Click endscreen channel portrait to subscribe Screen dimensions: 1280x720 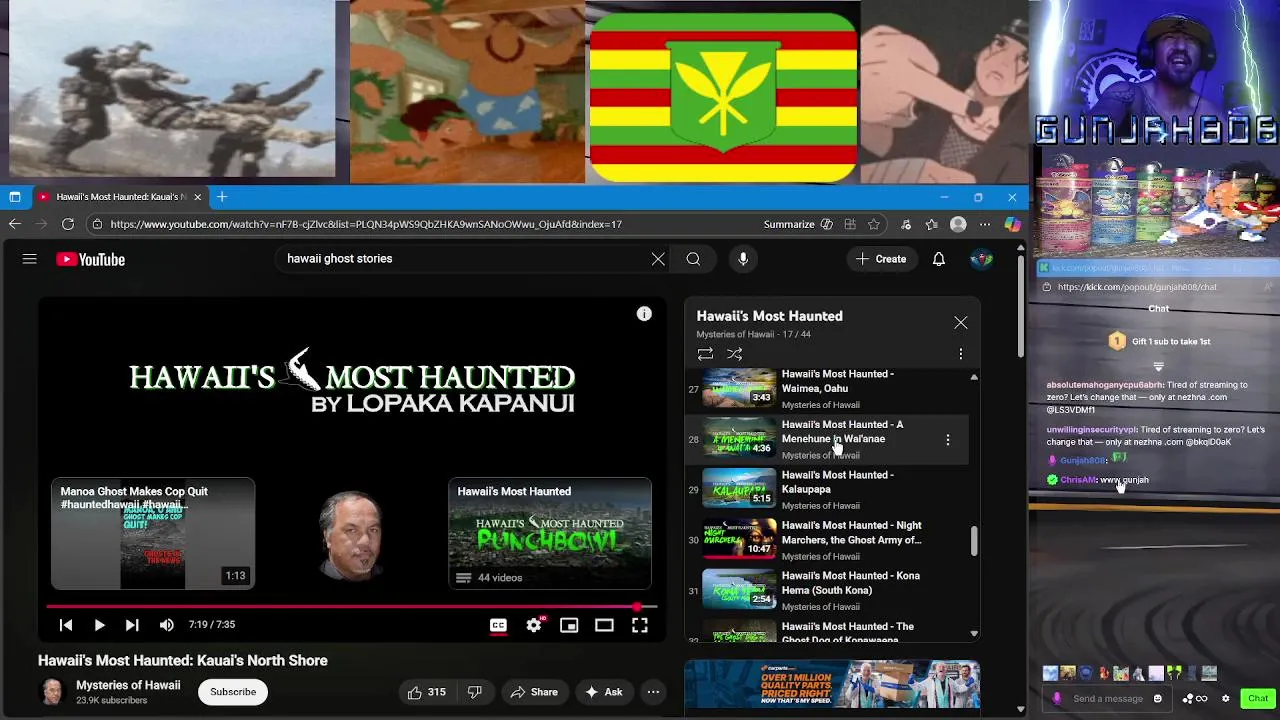click(x=351, y=535)
